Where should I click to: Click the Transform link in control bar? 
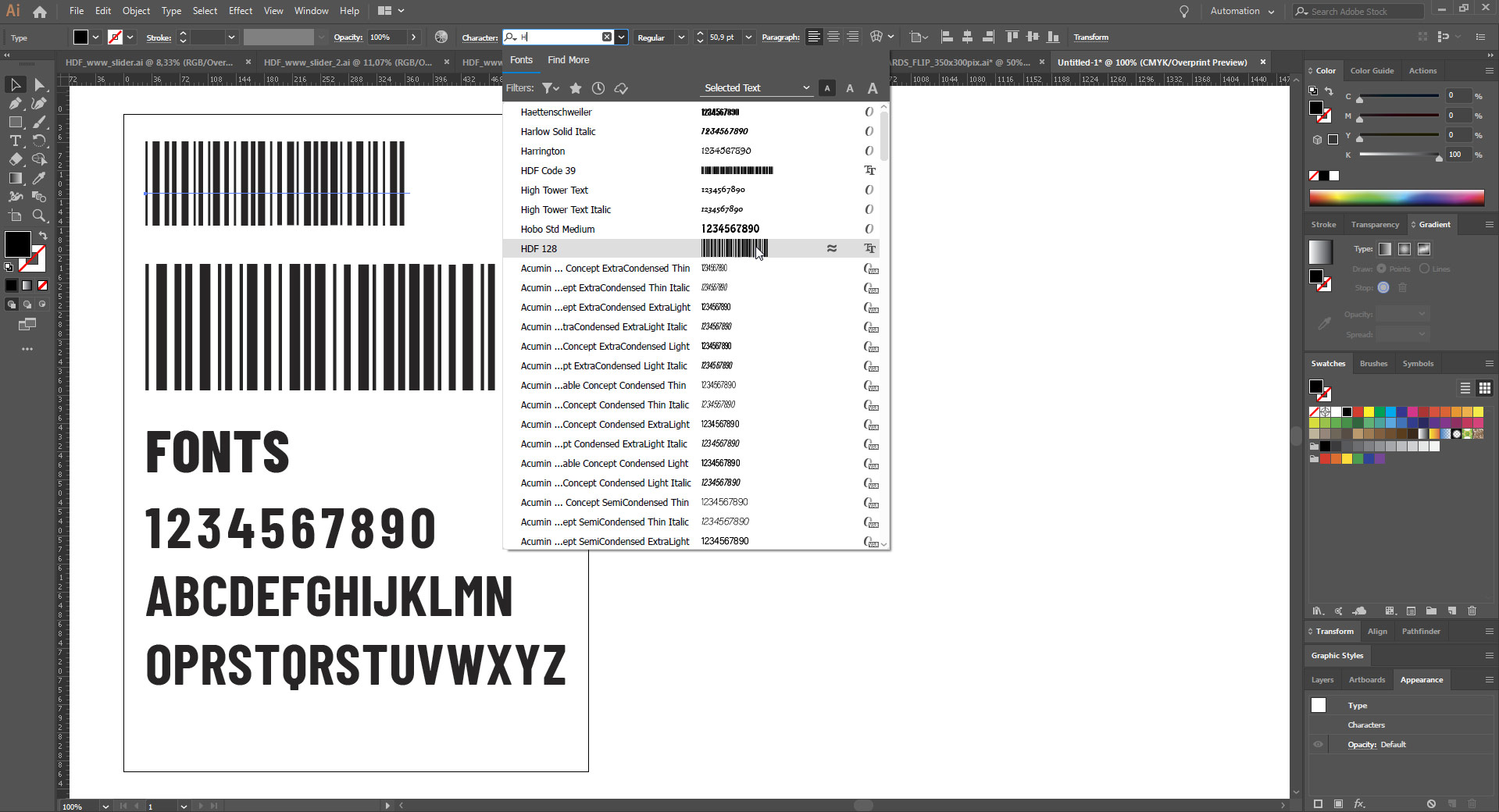[1090, 37]
